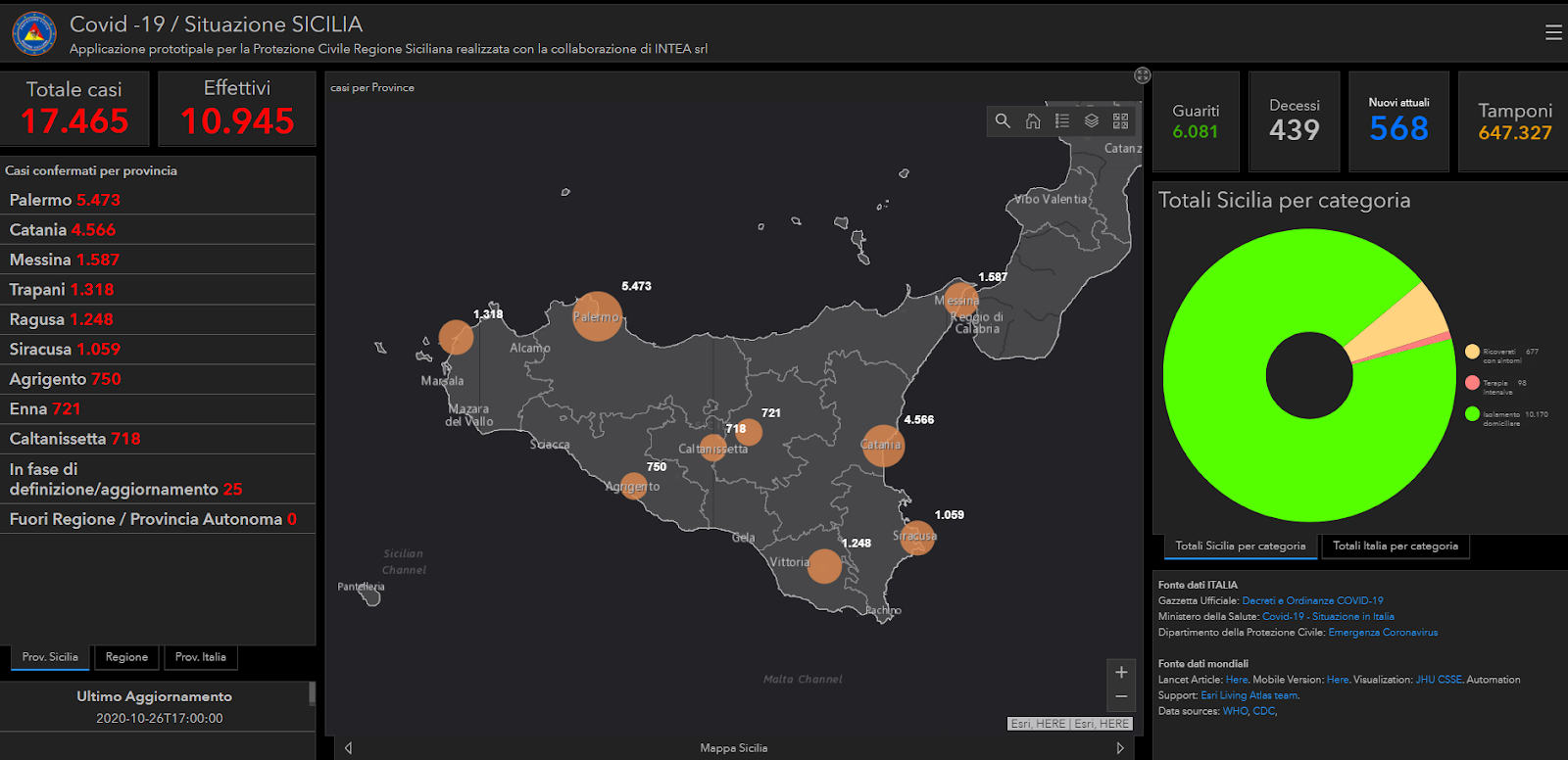Open the map layers panel
This screenshot has width=1568, height=760.
[1092, 120]
